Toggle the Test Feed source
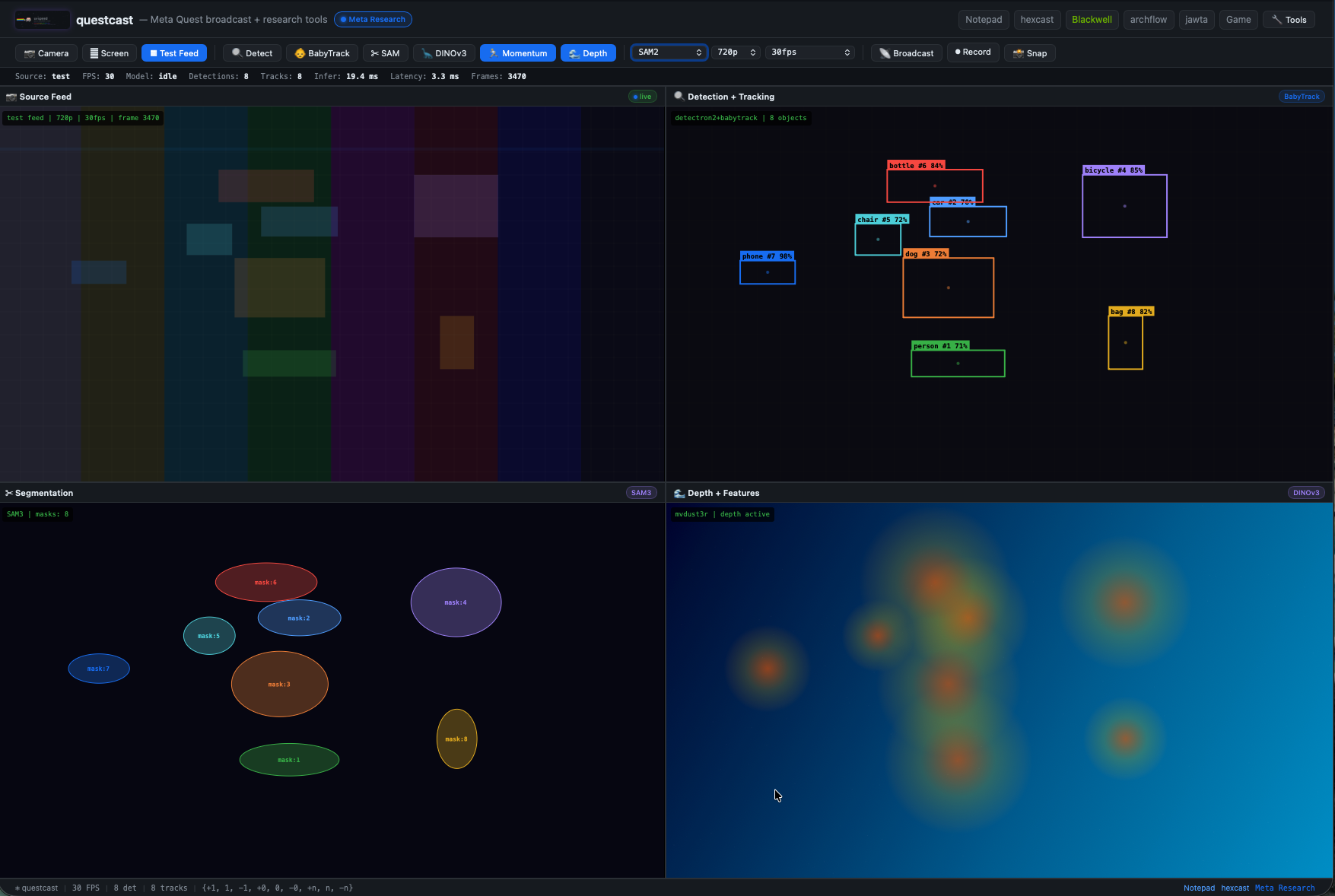 (x=174, y=53)
